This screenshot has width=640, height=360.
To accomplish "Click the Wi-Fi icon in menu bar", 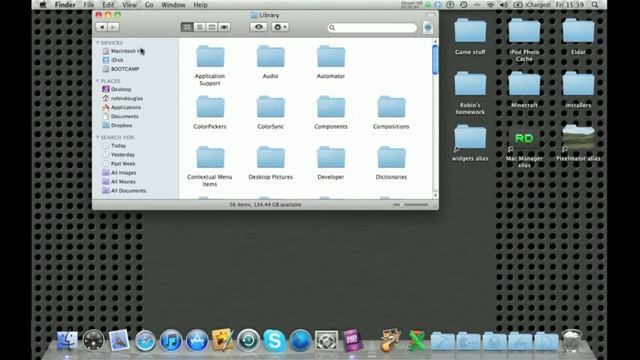I will tap(491, 5).
